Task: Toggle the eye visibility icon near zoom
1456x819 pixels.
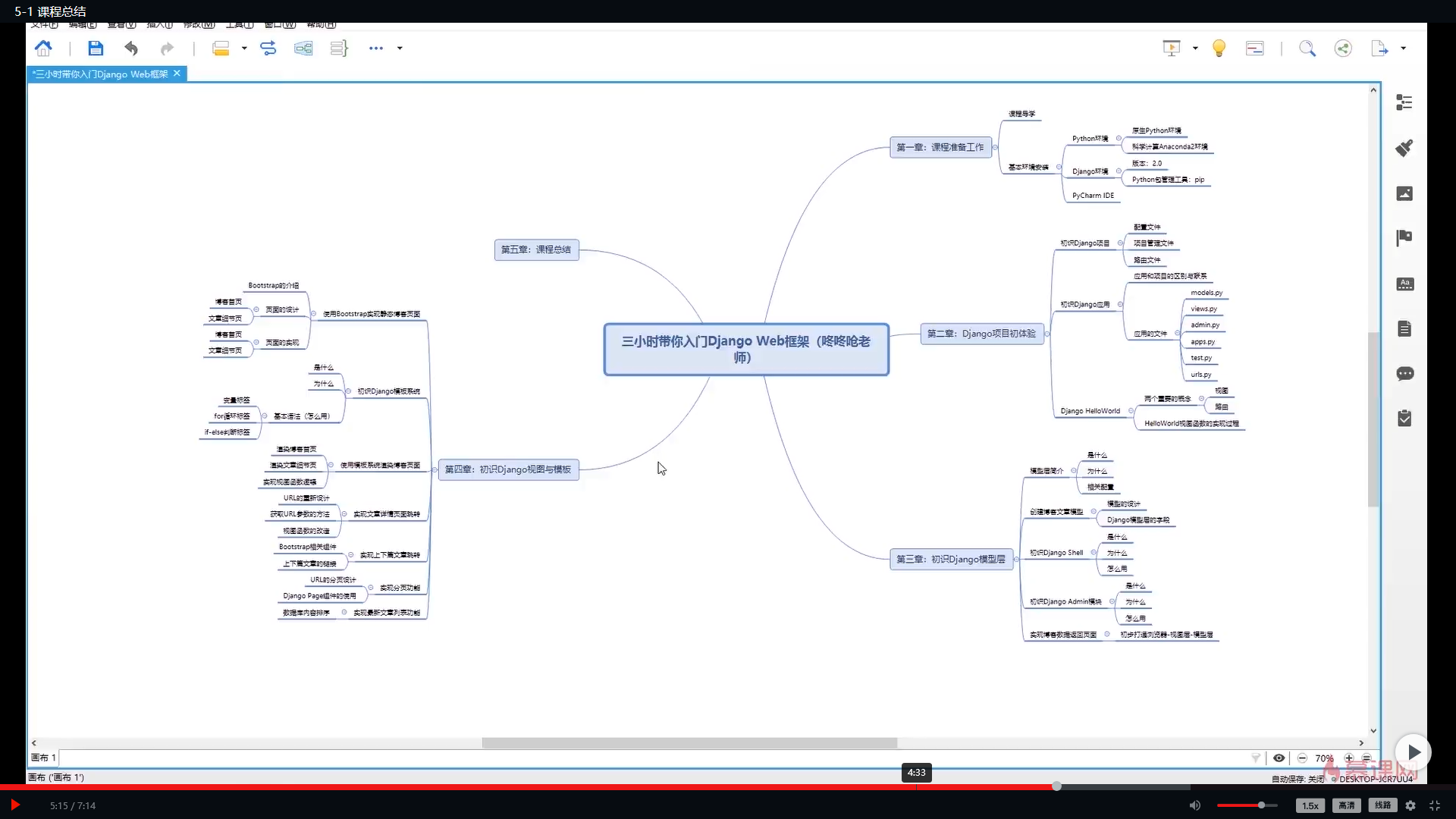Action: (1279, 758)
